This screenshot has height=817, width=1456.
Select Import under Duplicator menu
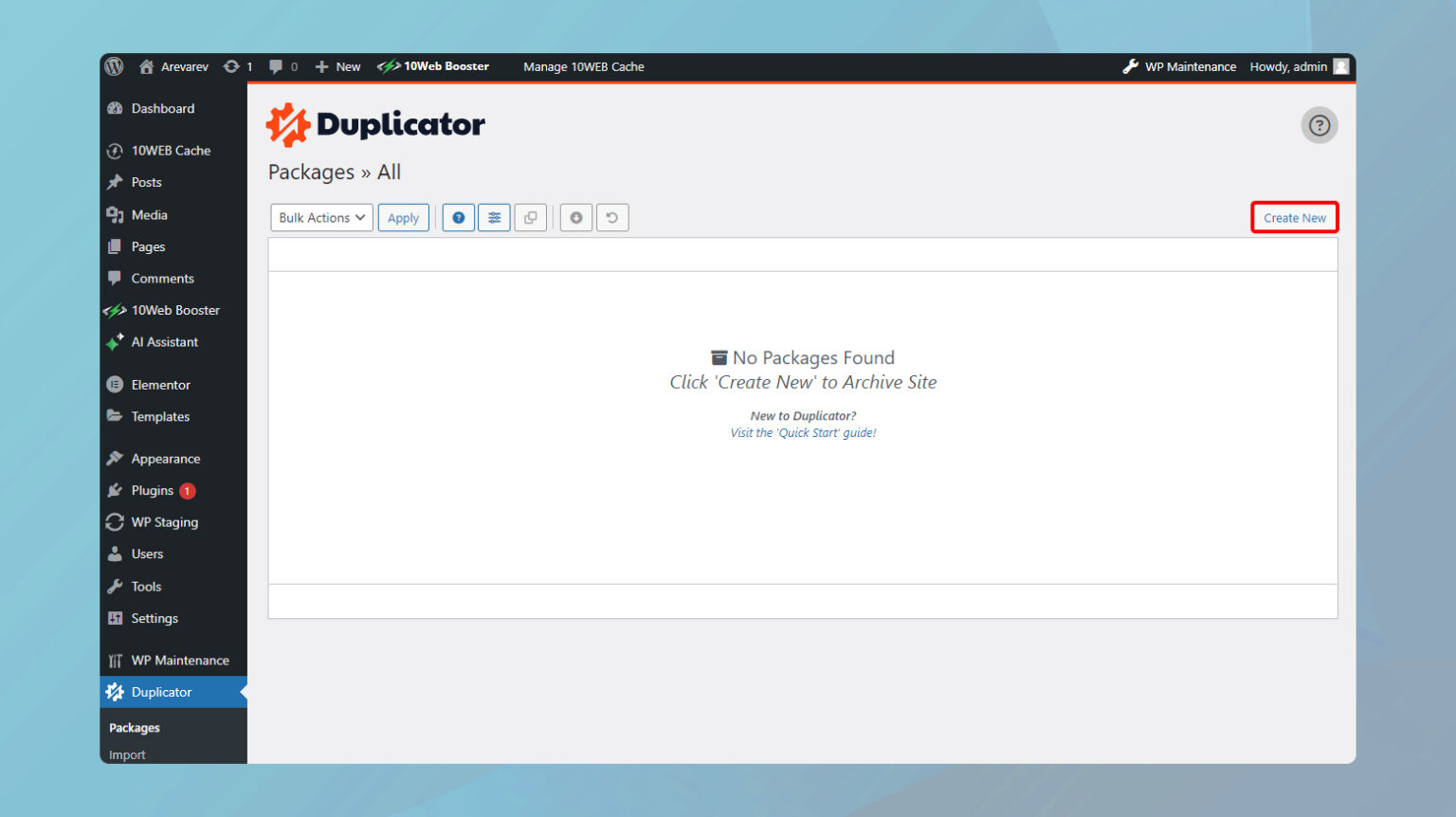pos(126,754)
